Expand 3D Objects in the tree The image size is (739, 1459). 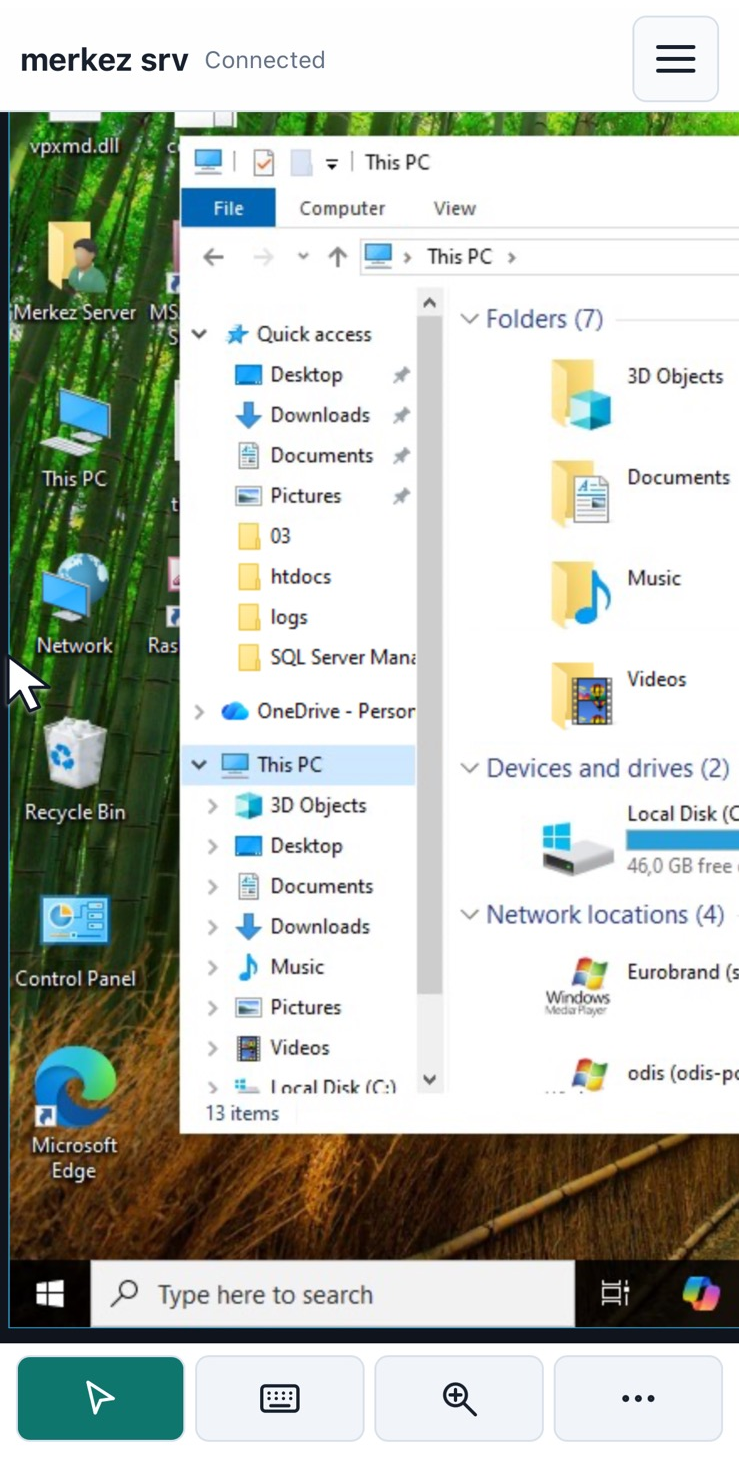[x=212, y=806]
